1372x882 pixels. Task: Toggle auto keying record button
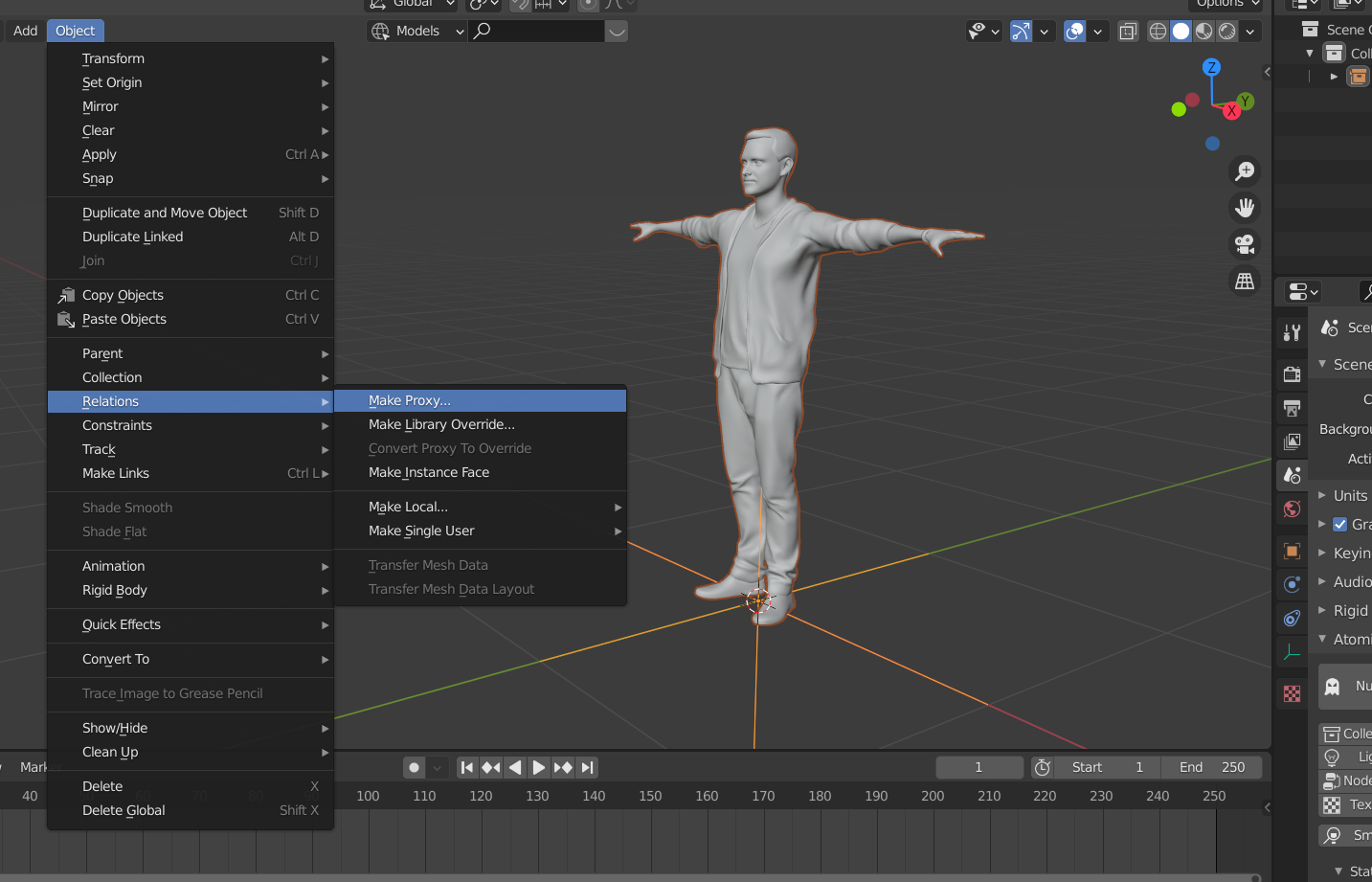point(414,767)
